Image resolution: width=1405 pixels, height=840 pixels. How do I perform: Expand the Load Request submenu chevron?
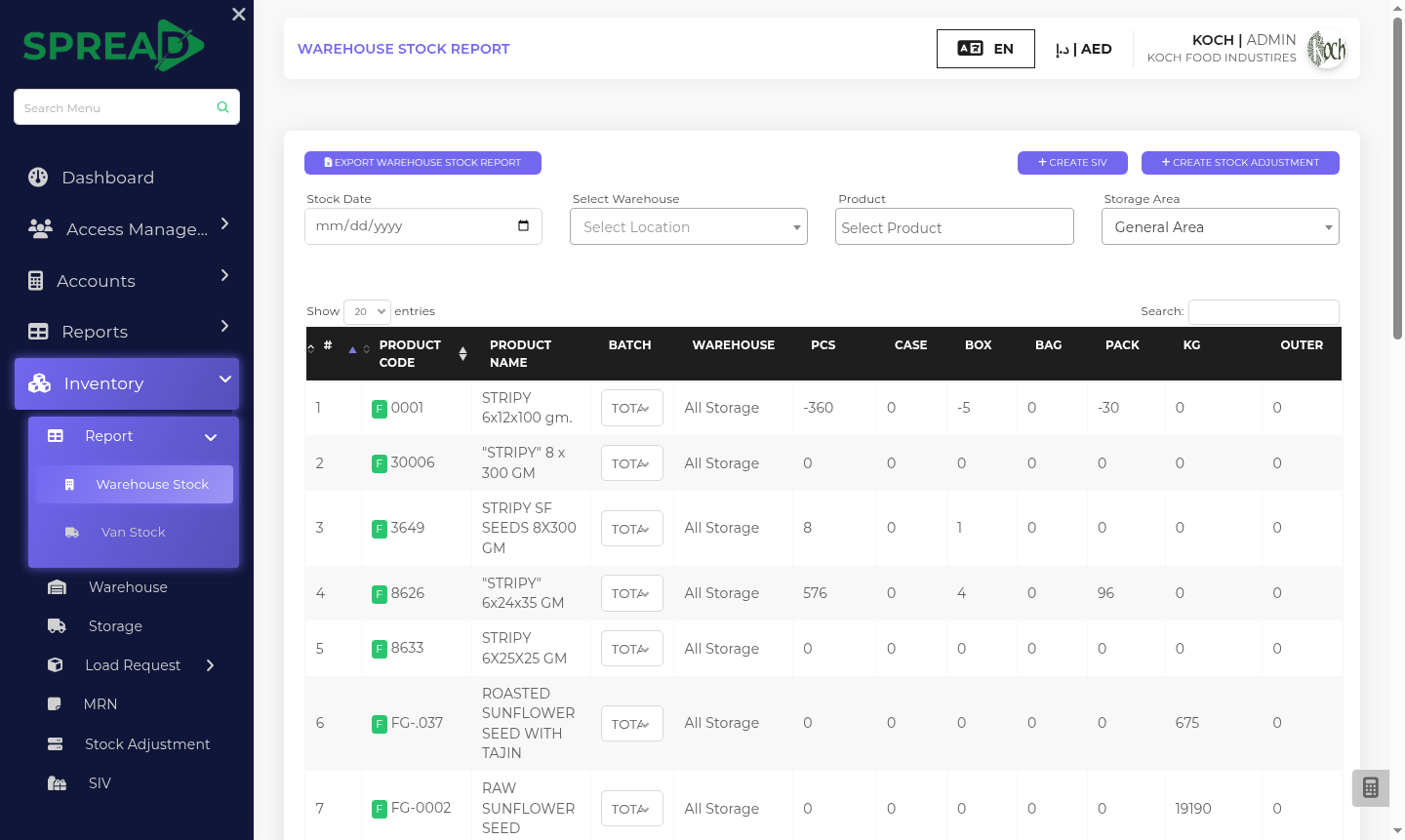pos(211,665)
